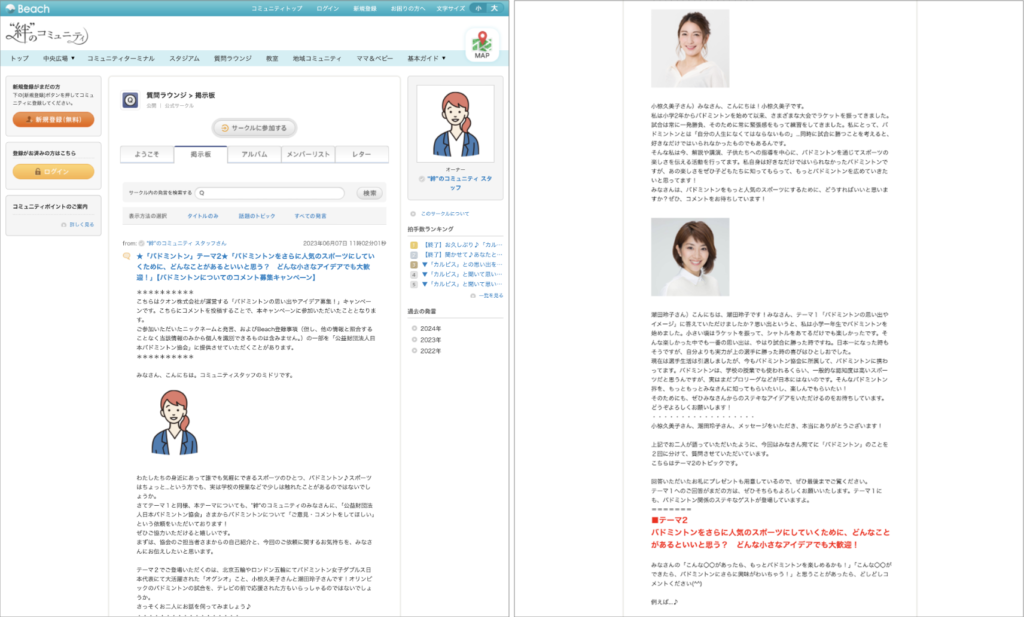This screenshot has width=1024, height=617.
Task: Click お困りの方へ link in top bar
Action: click(x=408, y=8)
